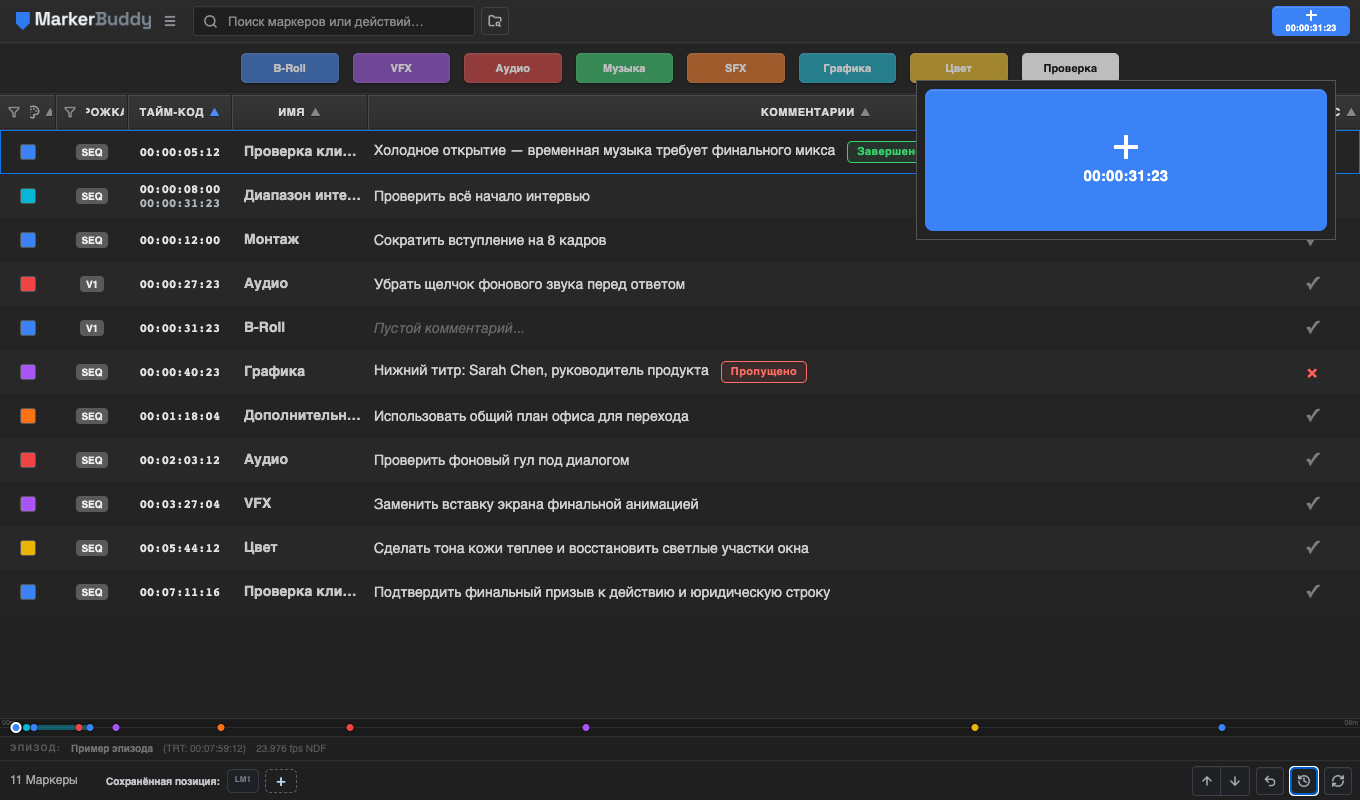Toggle checkmark for Аудио row 00:00:27:23
Viewport: 1360px width, 800px height.
point(1313,284)
